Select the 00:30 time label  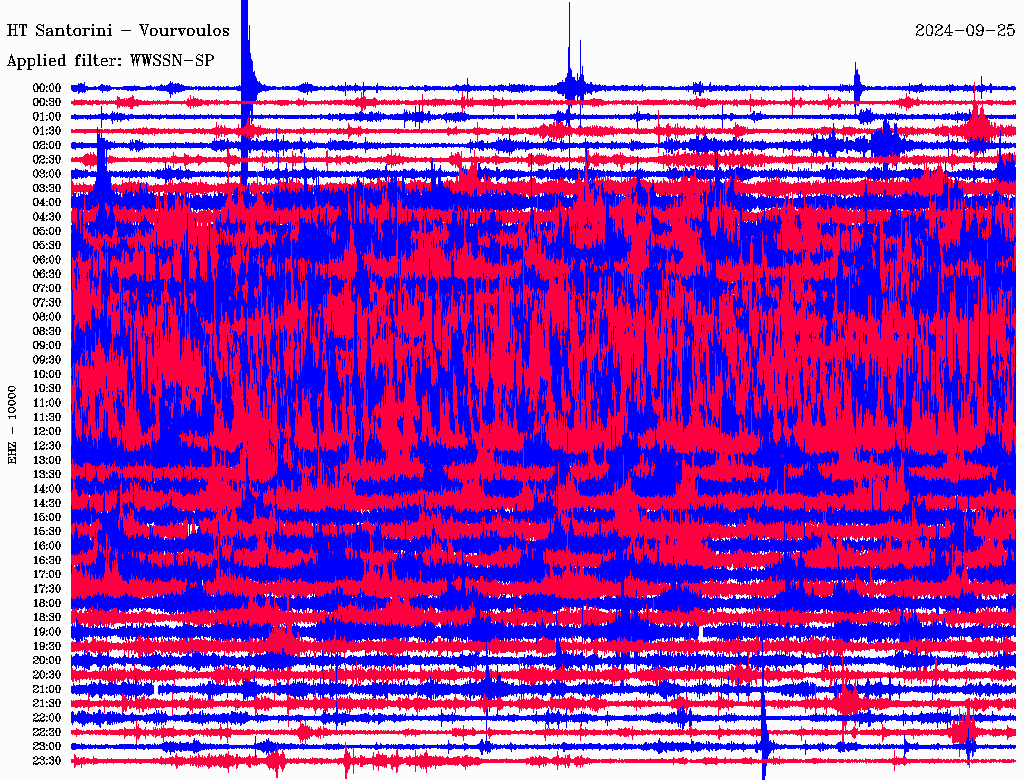click(47, 102)
